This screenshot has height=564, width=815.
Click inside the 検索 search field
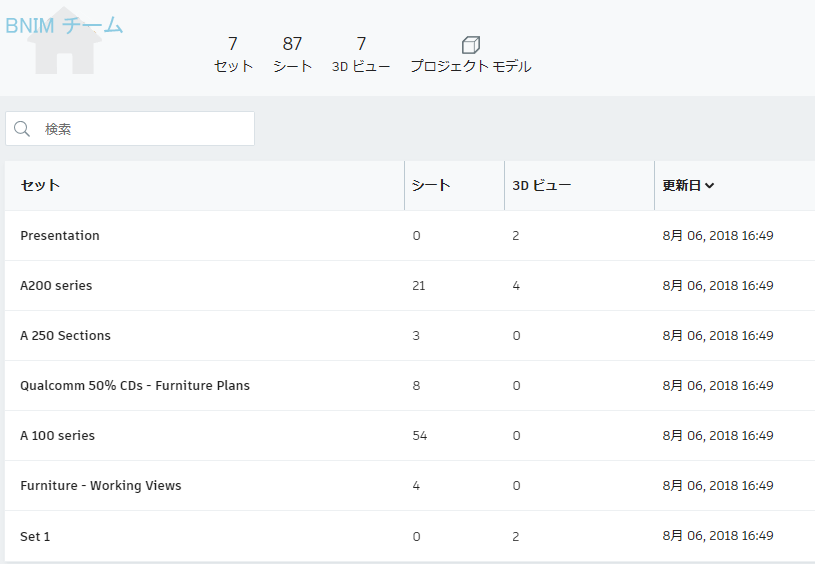click(140, 129)
